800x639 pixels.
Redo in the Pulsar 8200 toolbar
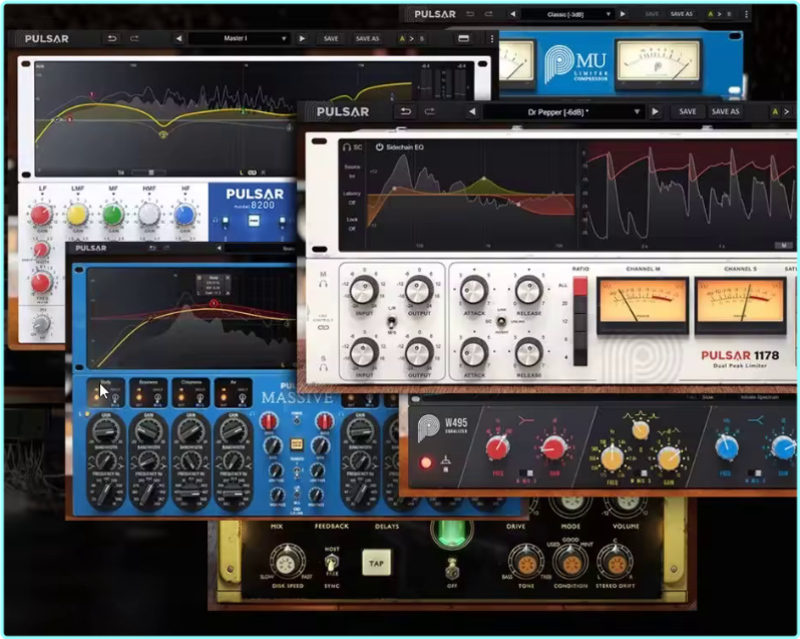134,38
